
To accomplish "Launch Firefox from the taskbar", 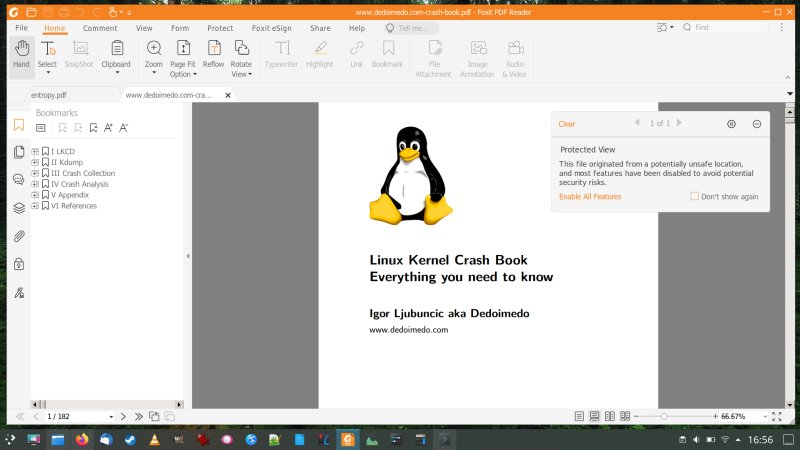I will [81, 439].
